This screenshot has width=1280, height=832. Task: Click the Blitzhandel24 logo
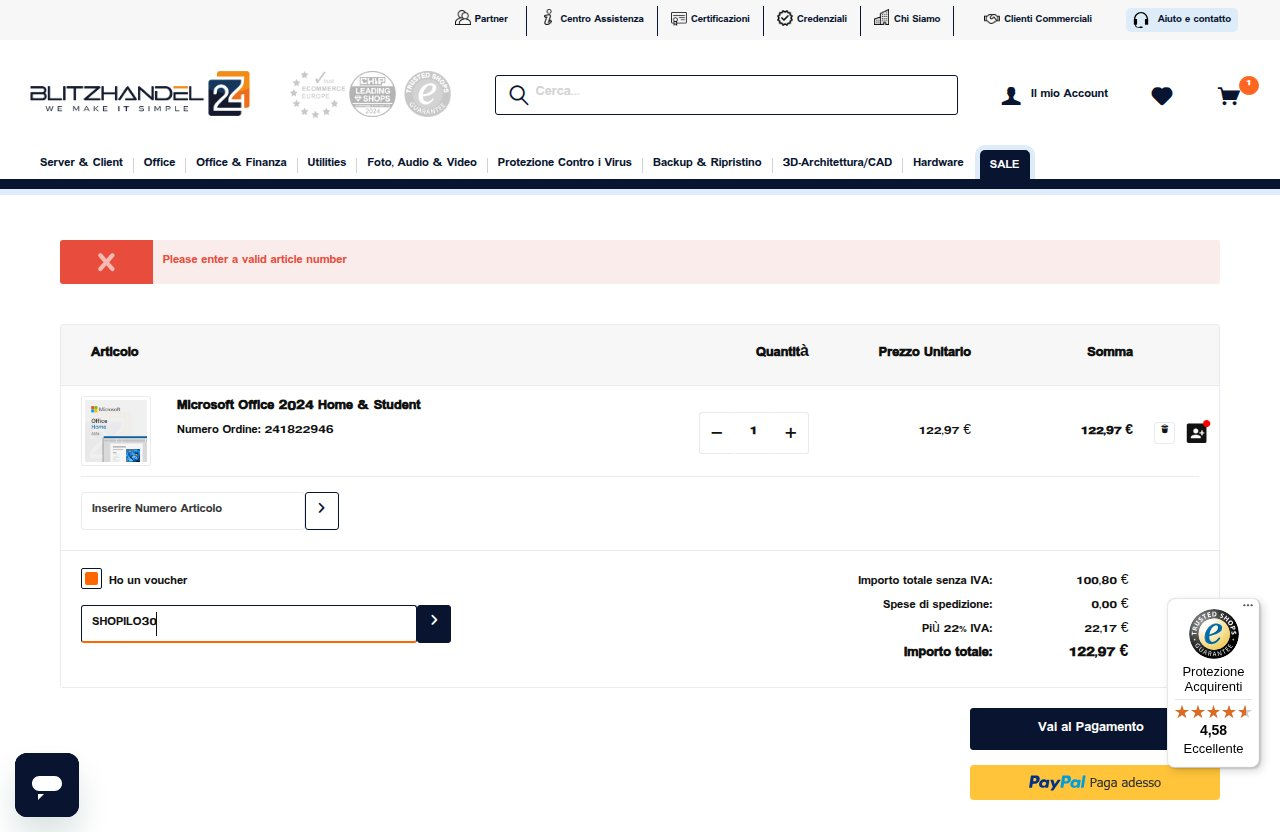140,94
